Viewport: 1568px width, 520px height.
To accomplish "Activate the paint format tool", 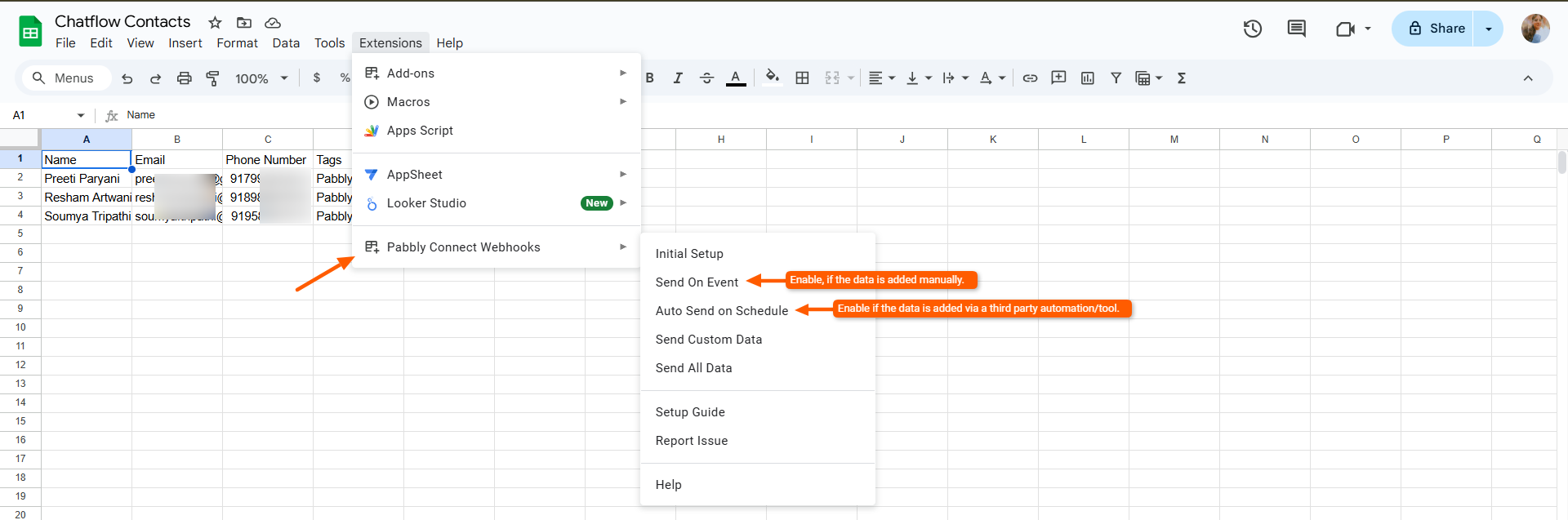I will click(212, 78).
